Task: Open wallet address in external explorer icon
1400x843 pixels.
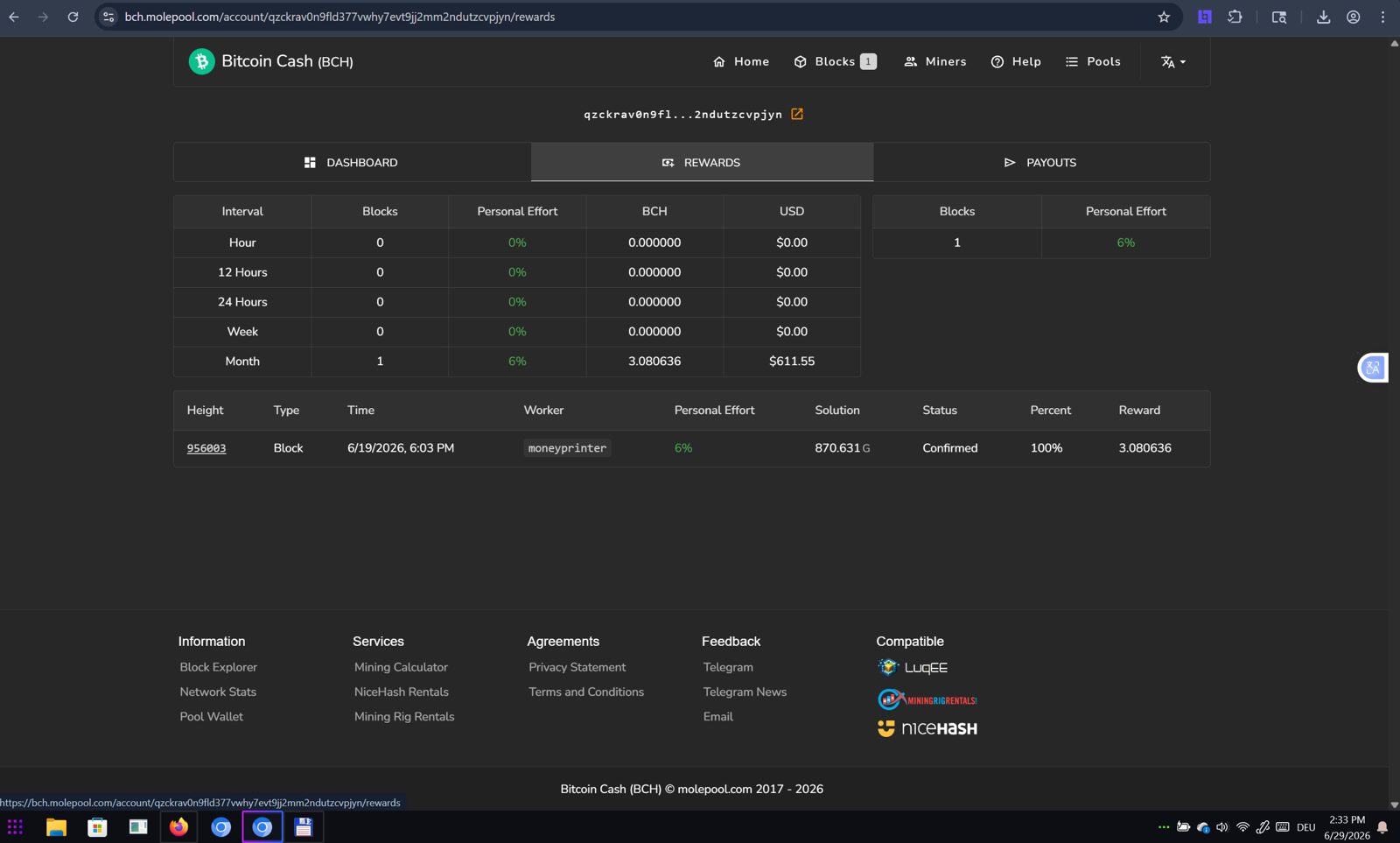Action: (797, 114)
